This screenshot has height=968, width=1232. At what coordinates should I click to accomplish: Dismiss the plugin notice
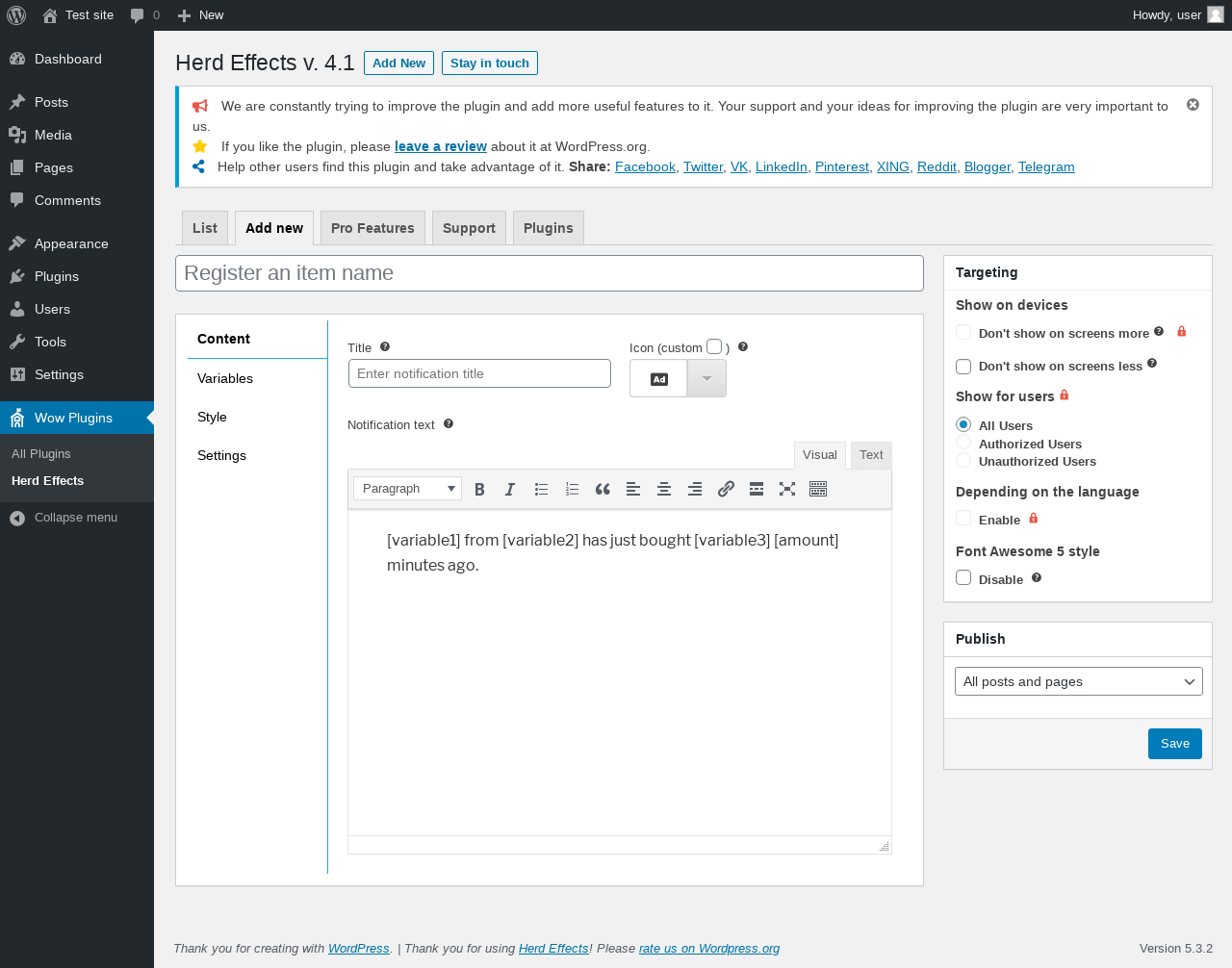(x=1193, y=104)
